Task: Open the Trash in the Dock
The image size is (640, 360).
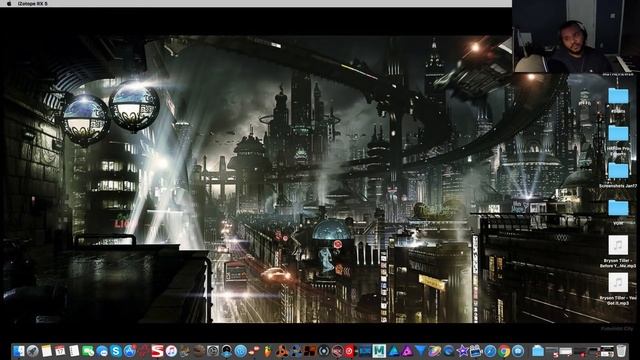Action: coord(621,351)
